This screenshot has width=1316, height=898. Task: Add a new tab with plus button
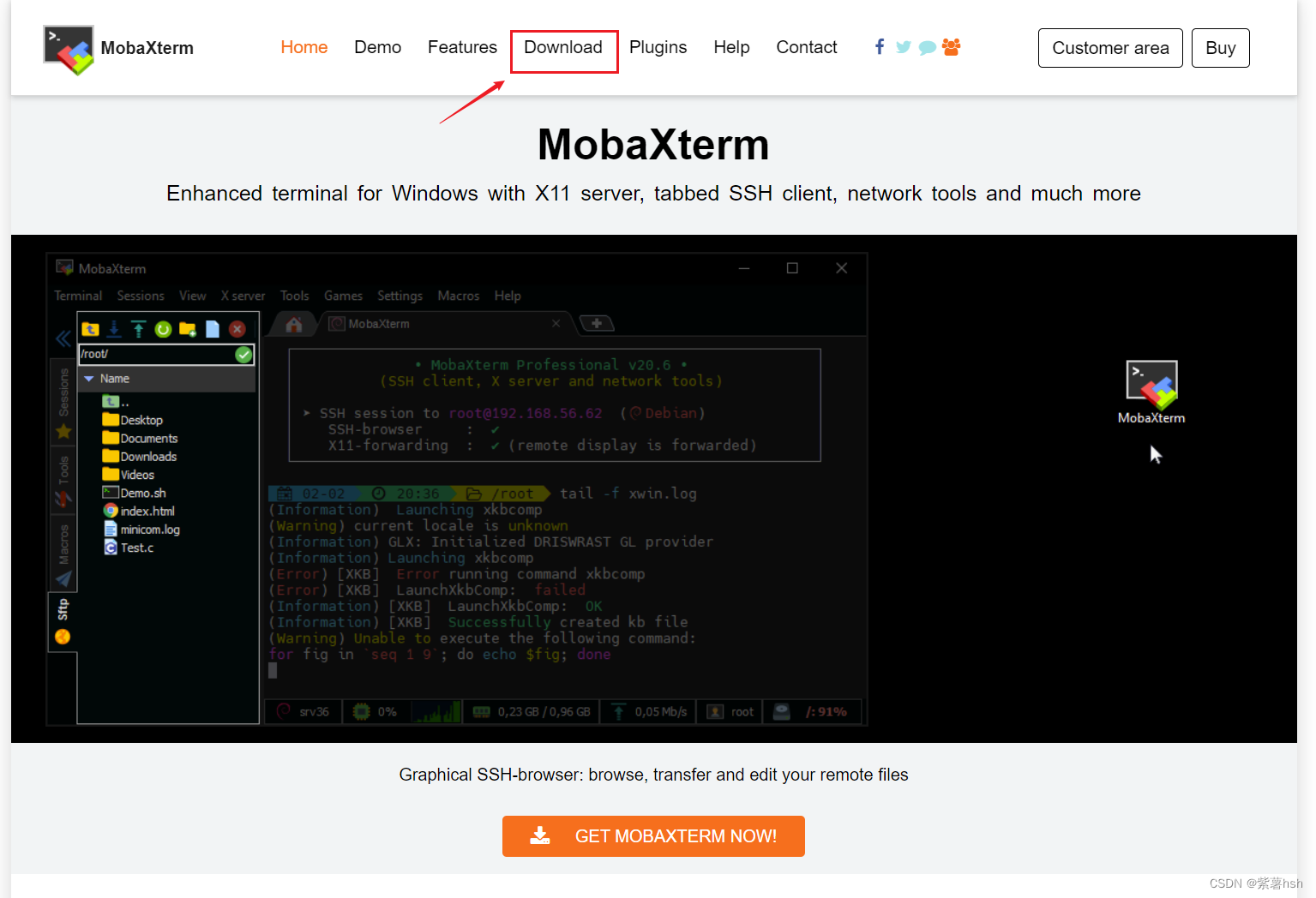pyautogui.click(x=597, y=323)
